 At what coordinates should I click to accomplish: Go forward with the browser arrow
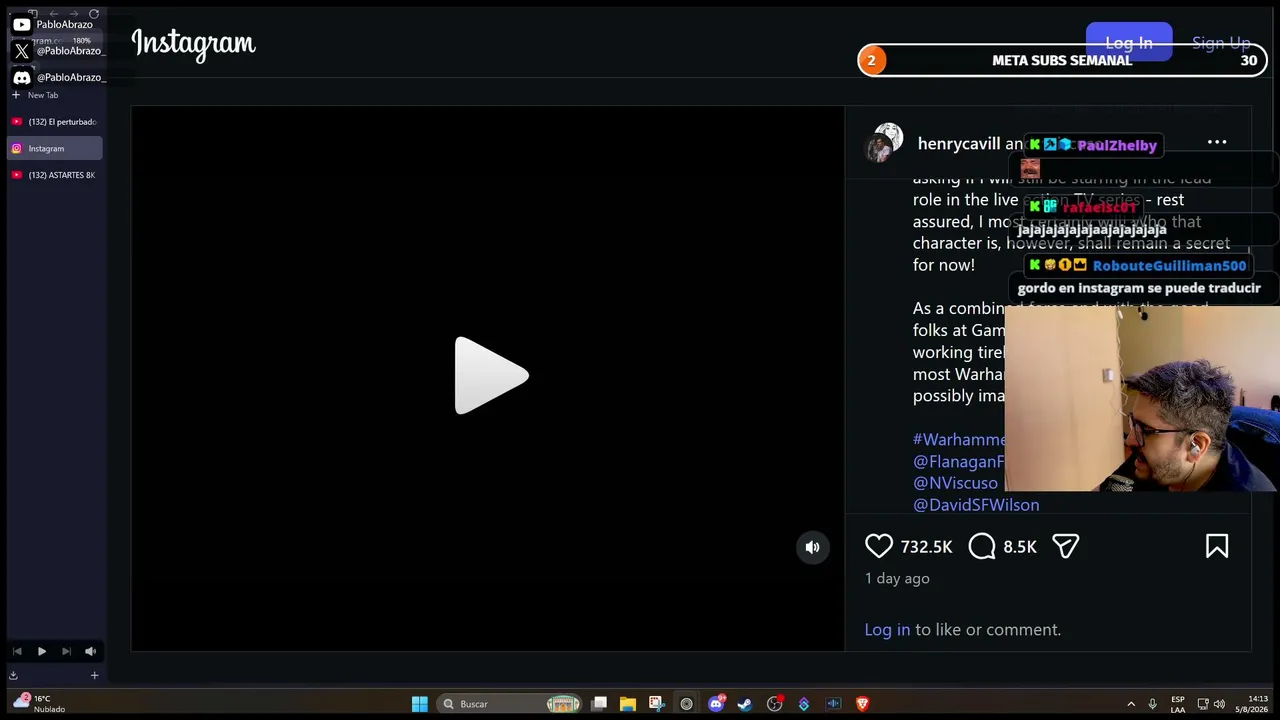[74, 14]
